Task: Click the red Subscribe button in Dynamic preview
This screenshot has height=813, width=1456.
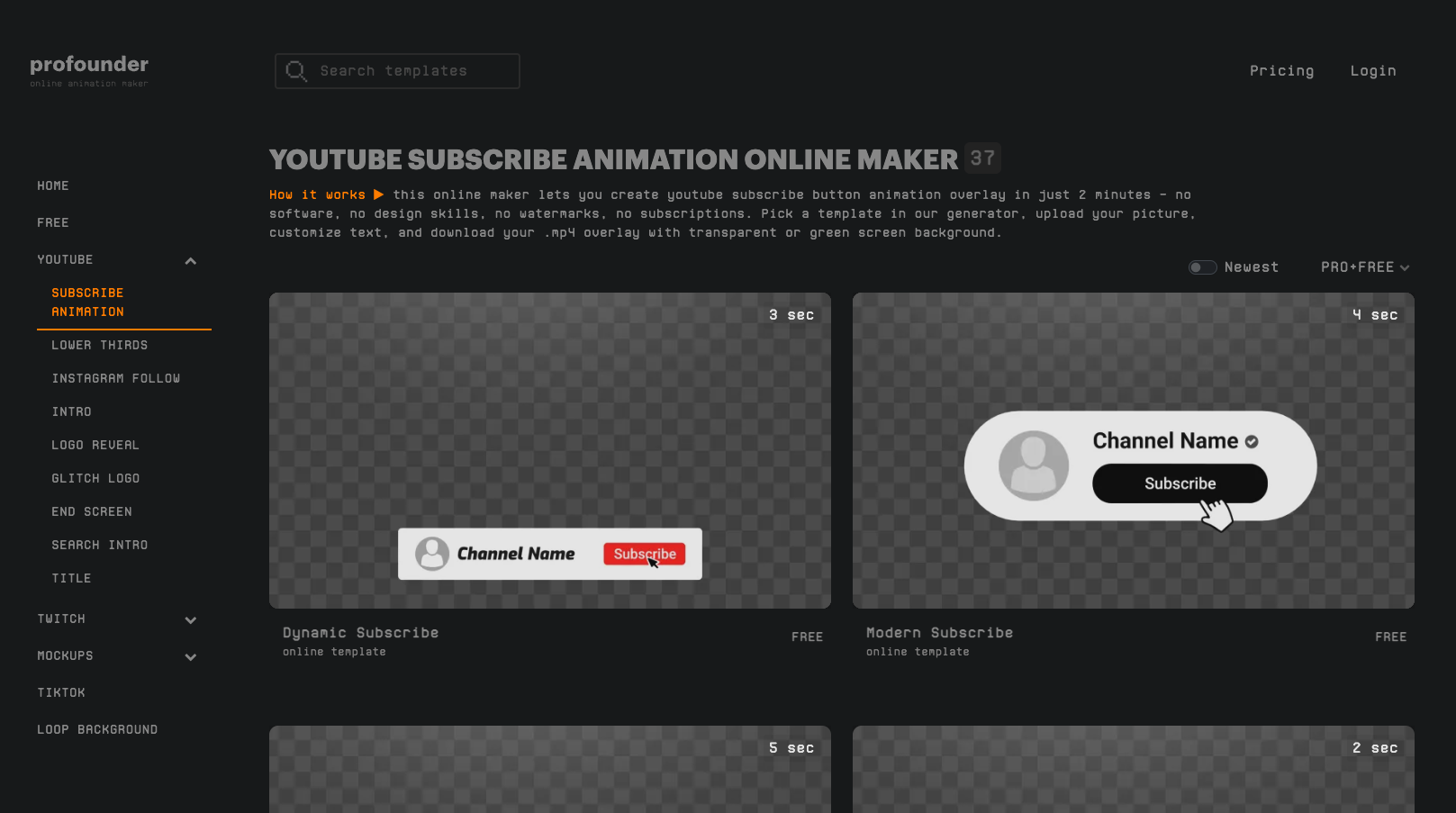Action: click(x=645, y=554)
